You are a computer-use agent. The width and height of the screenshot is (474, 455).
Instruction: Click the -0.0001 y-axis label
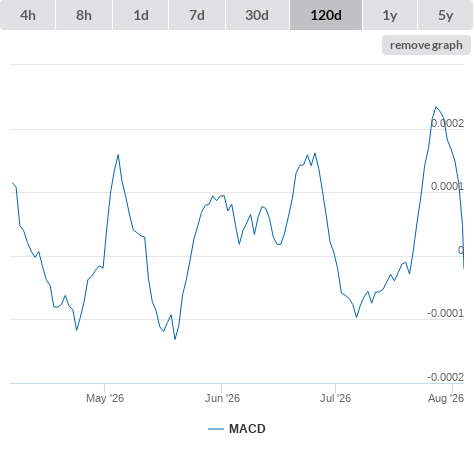click(445, 313)
